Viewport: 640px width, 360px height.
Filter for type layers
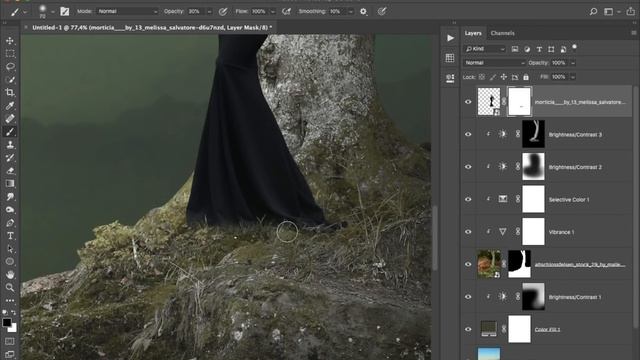(539, 49)
